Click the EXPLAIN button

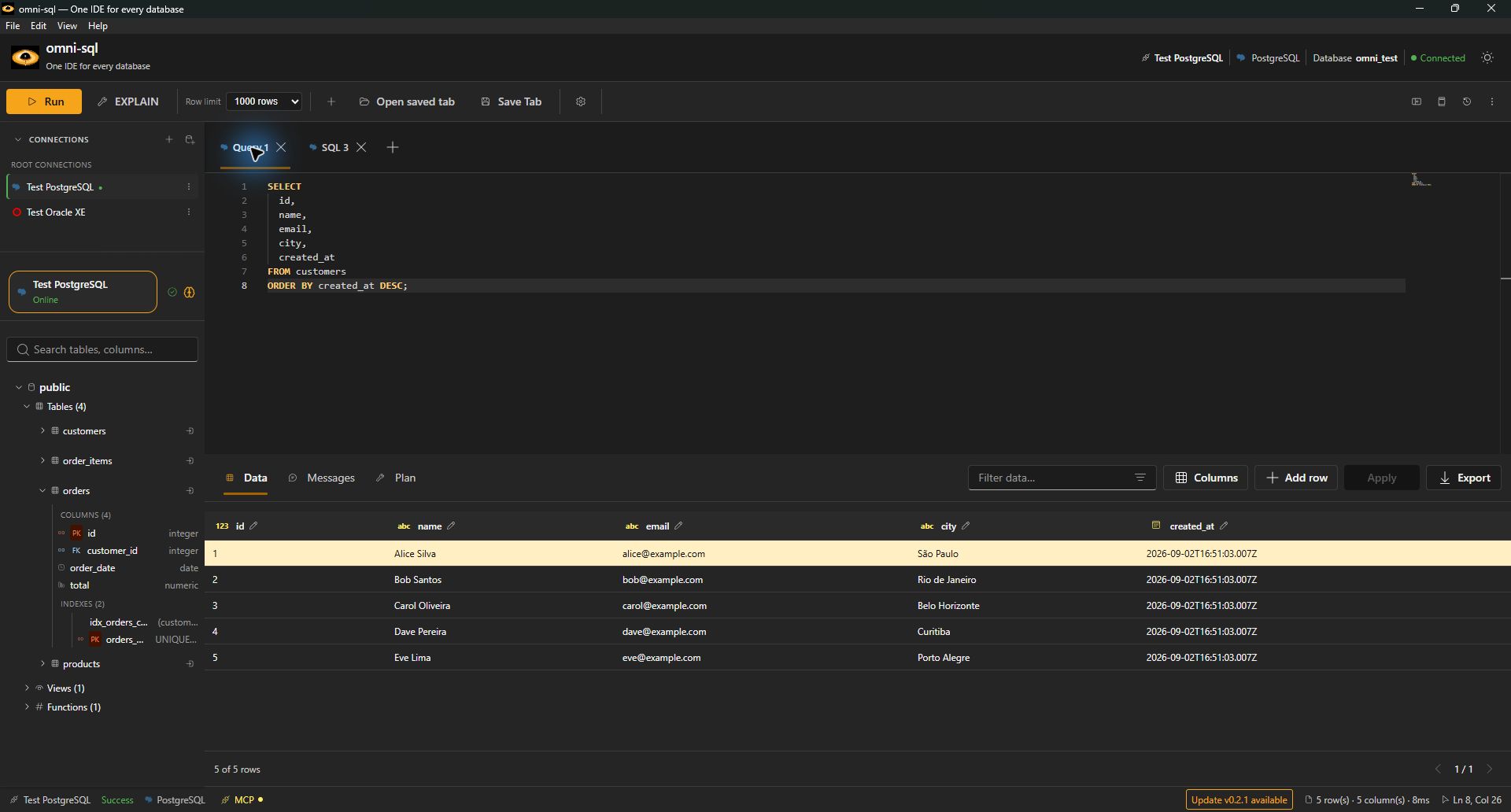128,101
